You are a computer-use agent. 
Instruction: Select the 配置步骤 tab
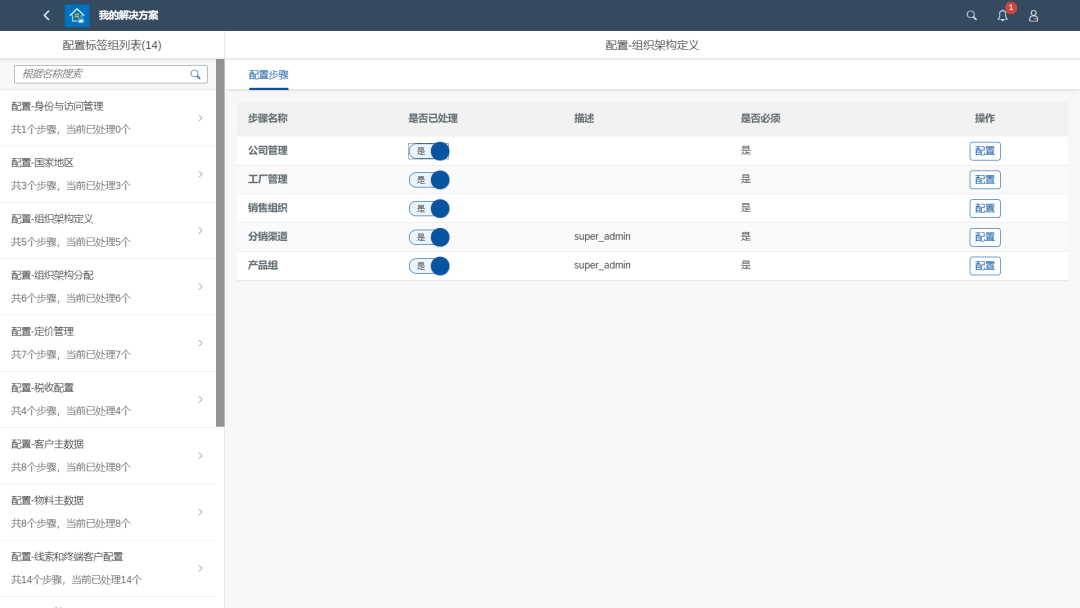(x=268, y=75)
